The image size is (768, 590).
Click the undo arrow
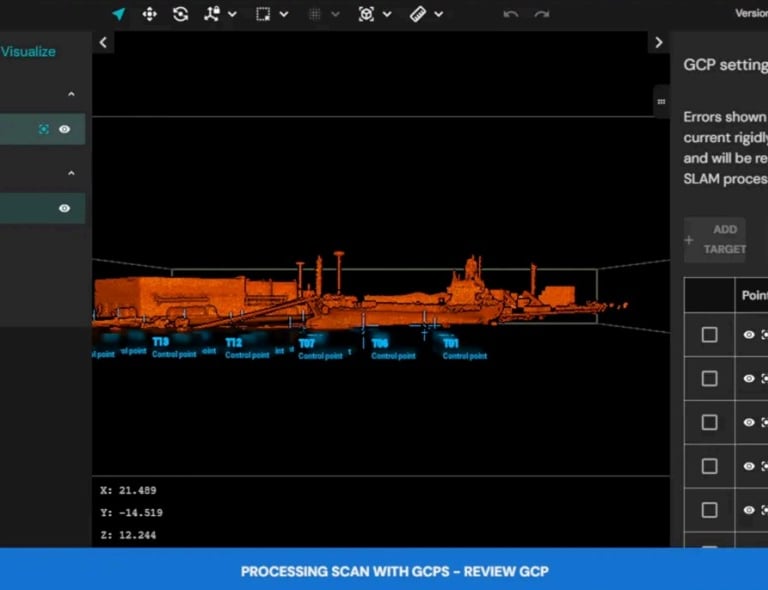coord(510,14)
